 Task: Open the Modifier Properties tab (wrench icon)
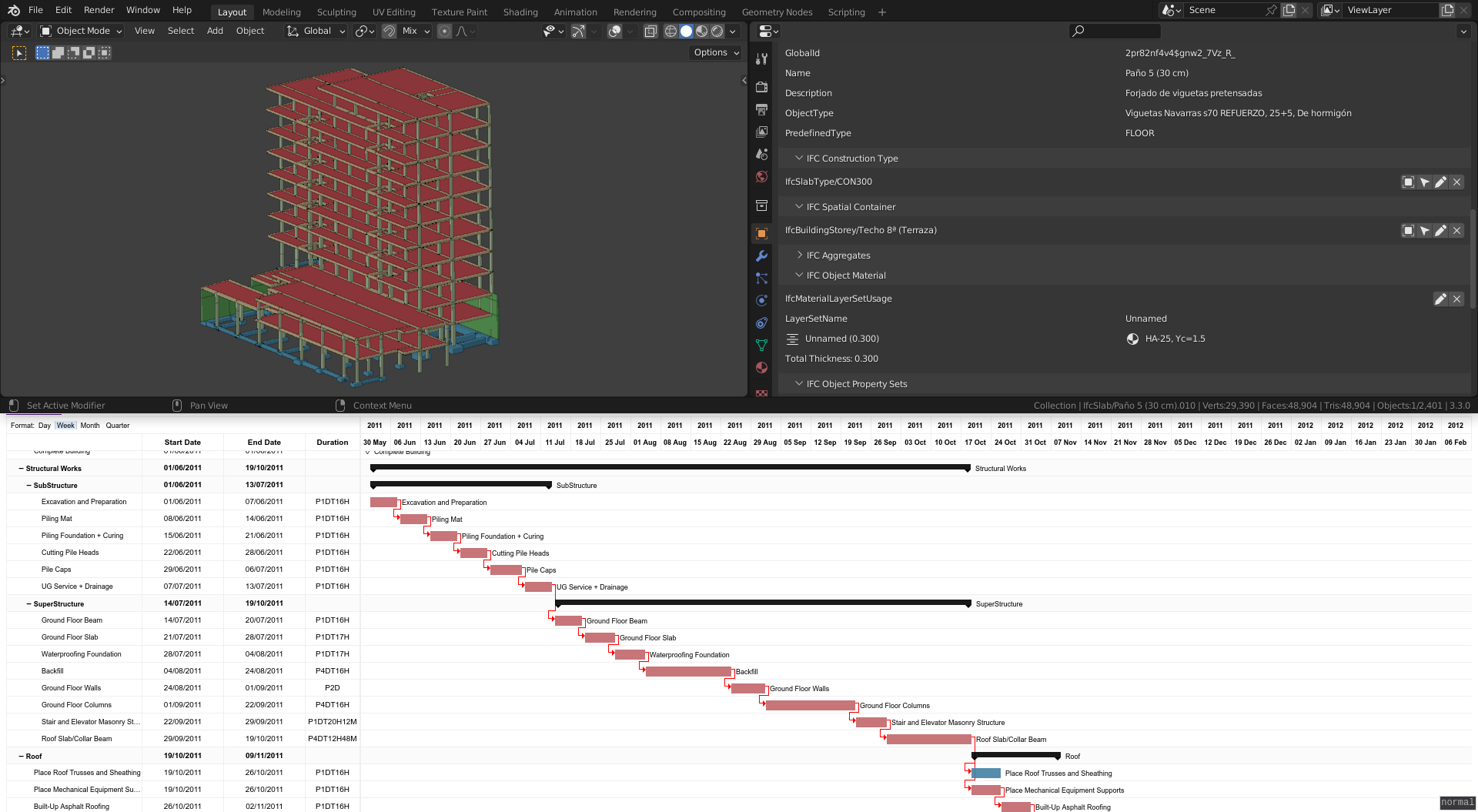pyautogui.click(x=761, y=256)
